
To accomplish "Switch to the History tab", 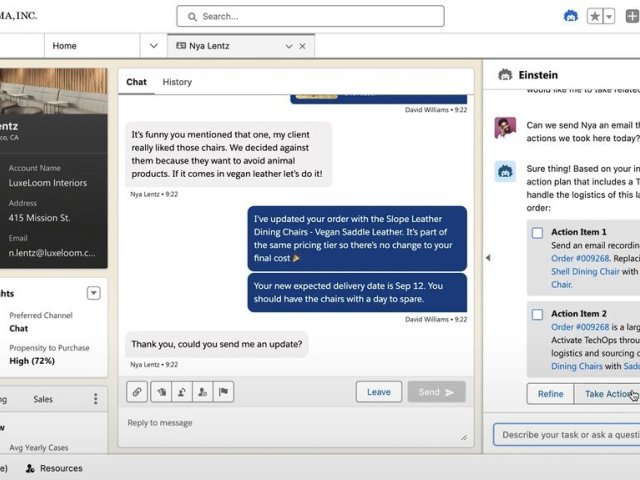I will (177, 82).
